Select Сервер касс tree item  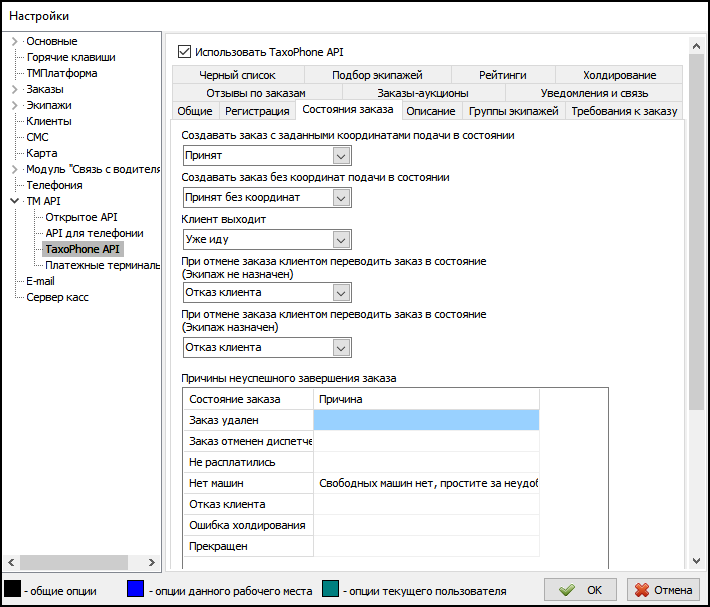(58, 297)
